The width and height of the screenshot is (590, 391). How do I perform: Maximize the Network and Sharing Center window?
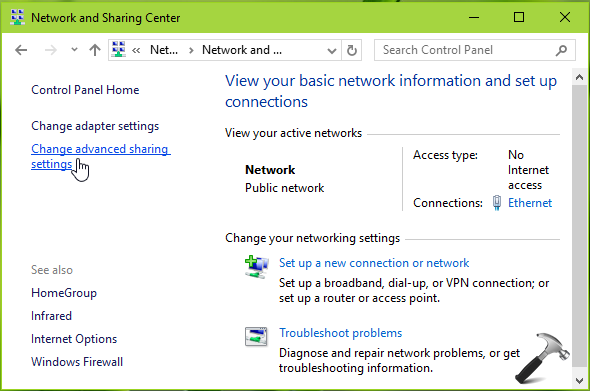519,17
